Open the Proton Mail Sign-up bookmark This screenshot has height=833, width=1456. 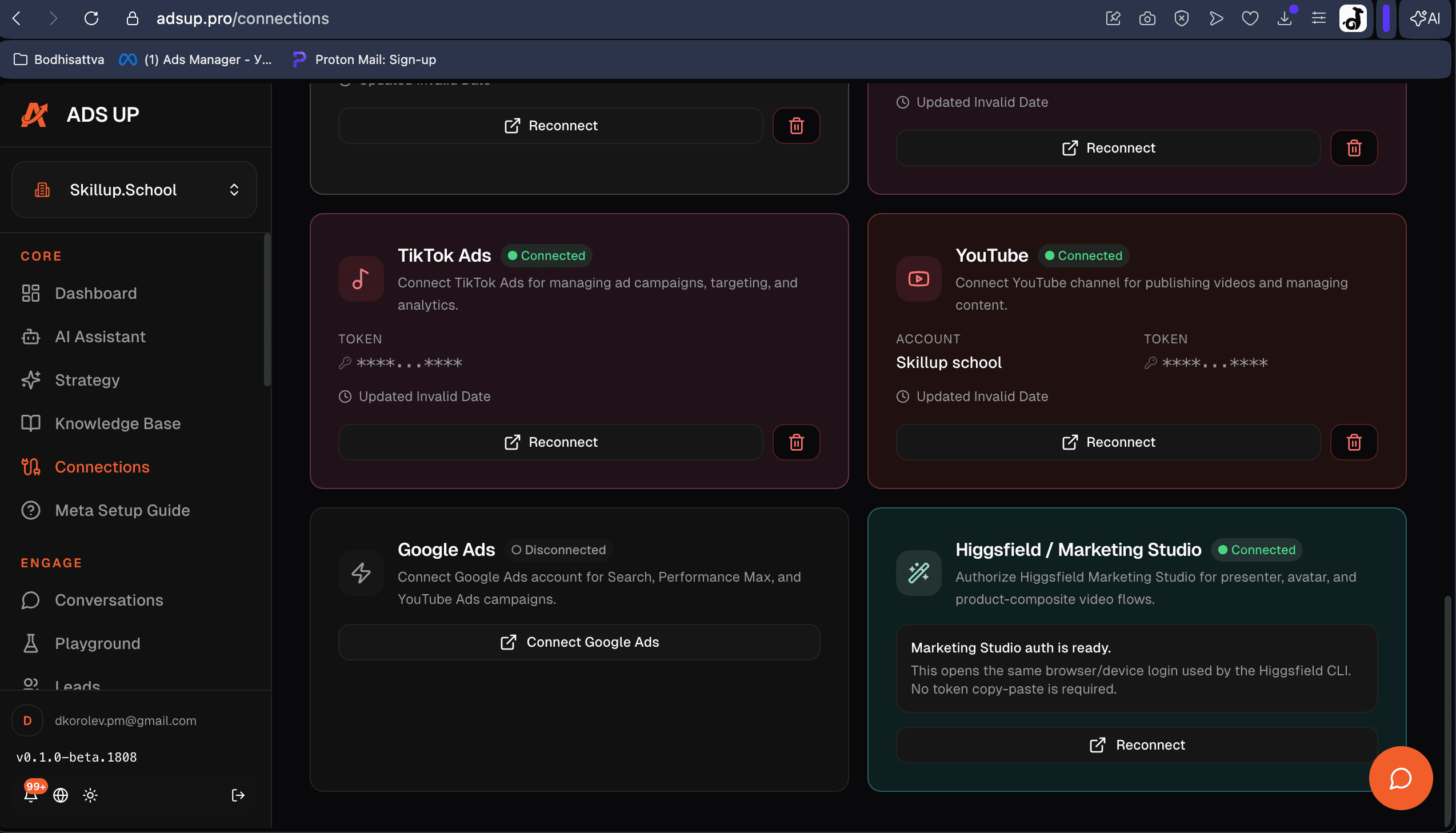(365, 59)
